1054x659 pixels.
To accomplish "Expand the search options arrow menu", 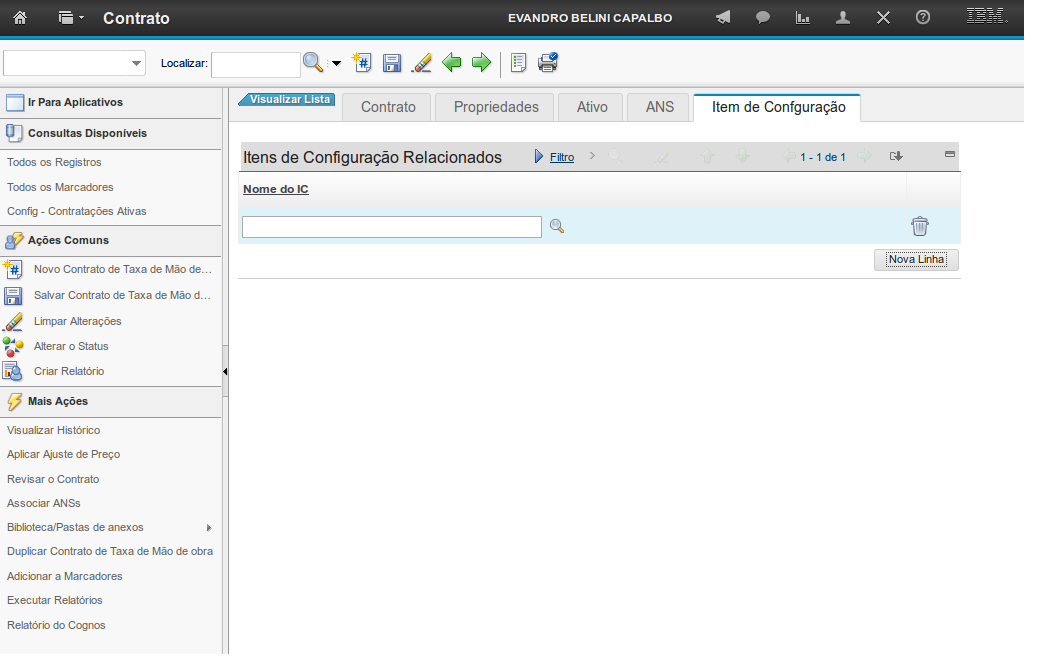I will pyautogui.click(x=336, y=64).
